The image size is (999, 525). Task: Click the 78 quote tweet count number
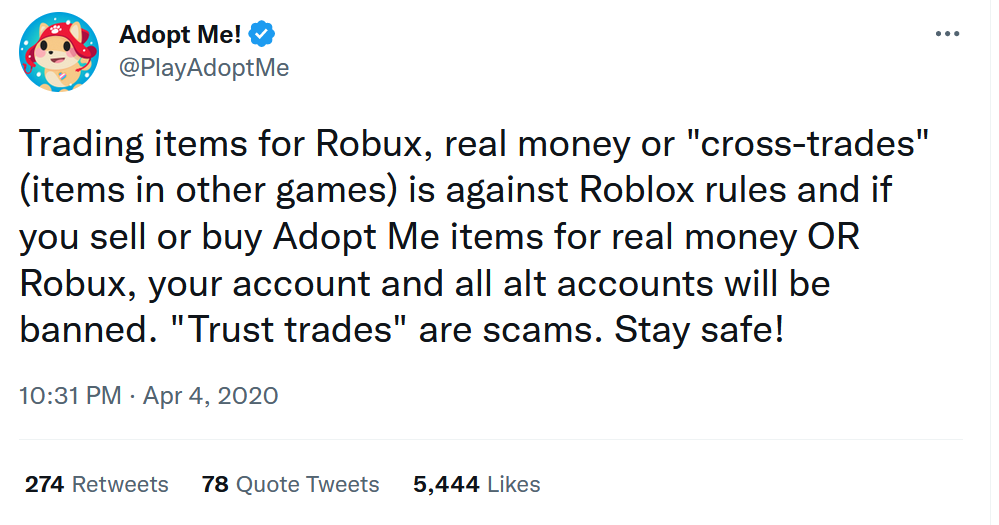pos(215,484)
